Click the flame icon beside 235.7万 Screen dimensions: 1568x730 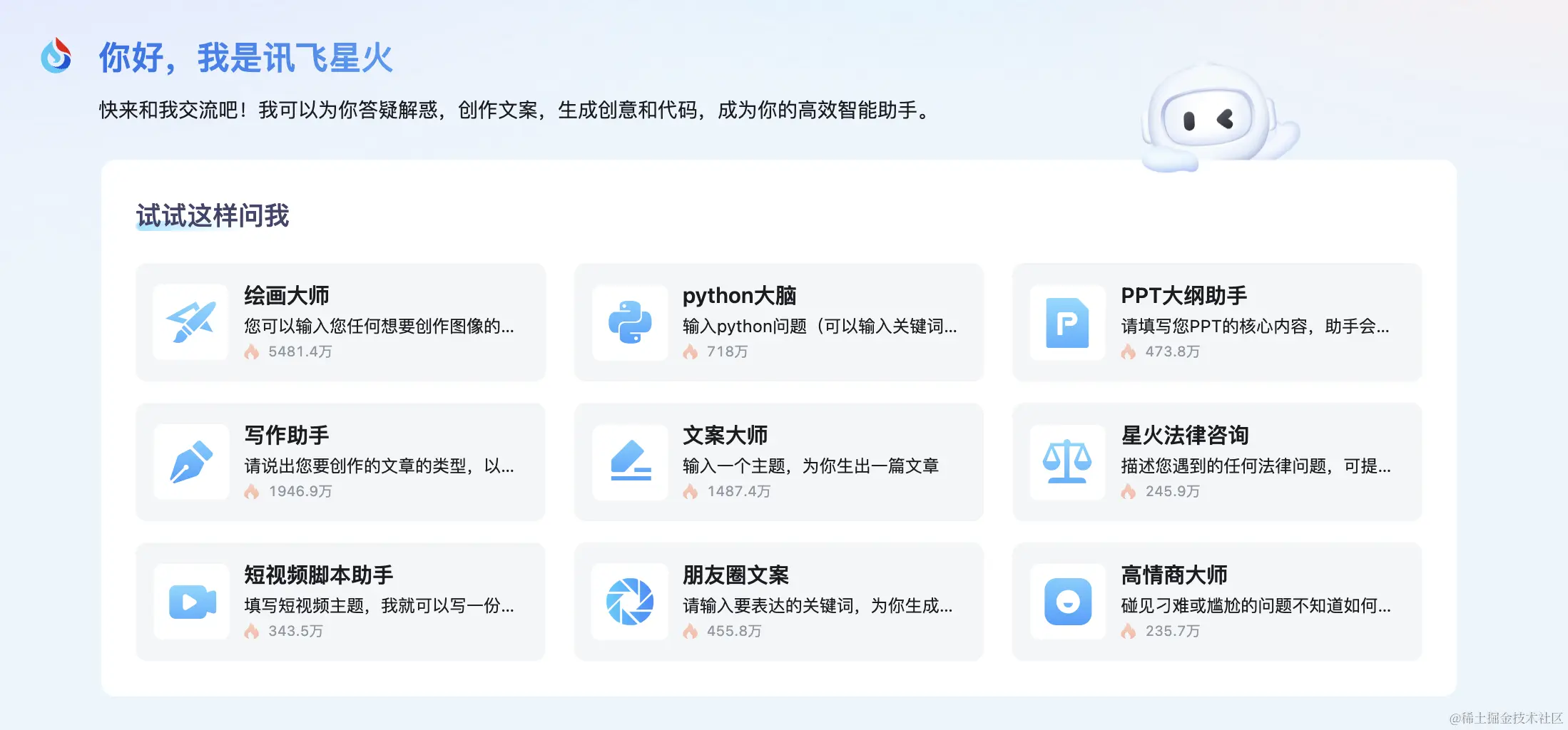pos(1128,631)
